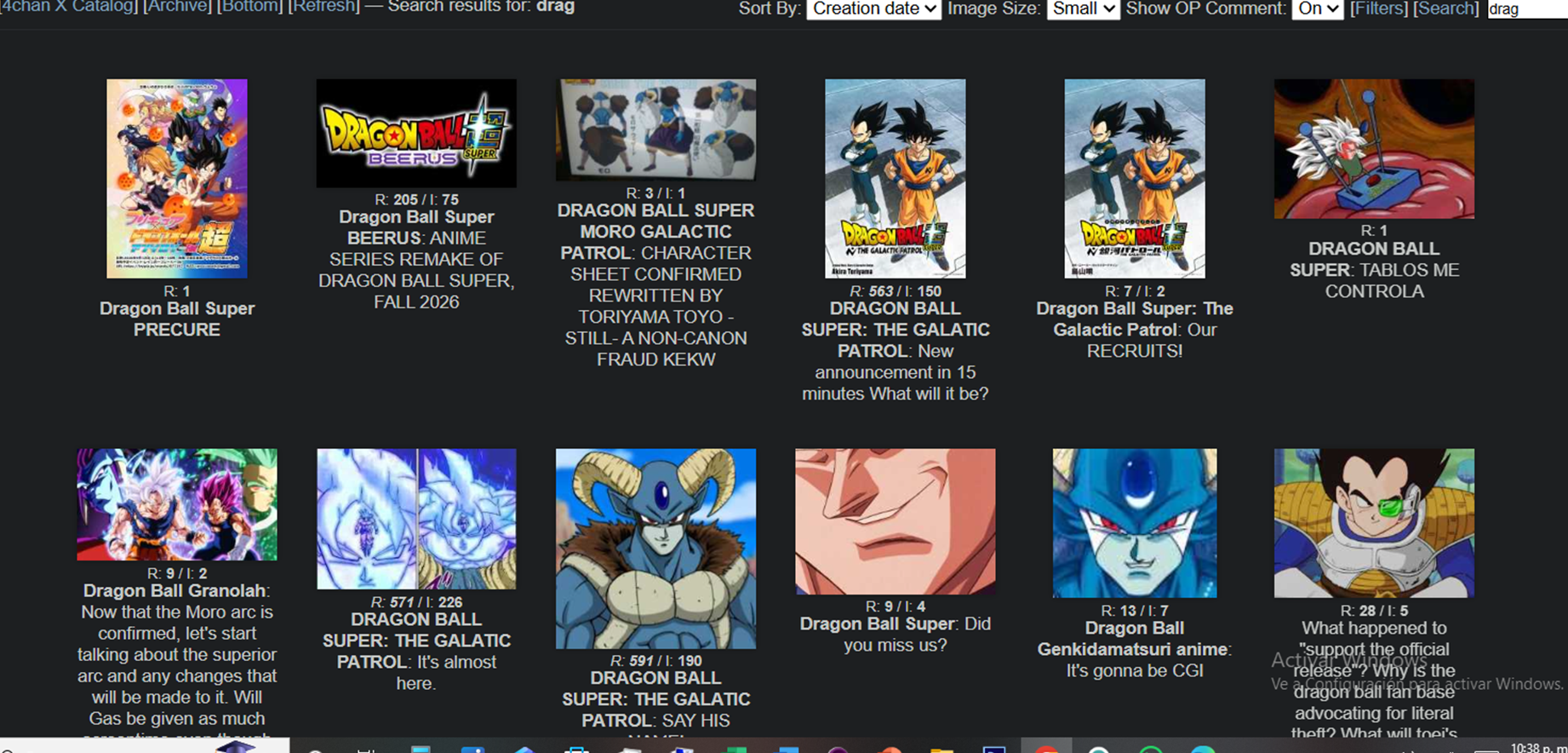Open the Genkidamatsuri anime thread thumbnail
1568x753 pixels.
pos(1135,523)
